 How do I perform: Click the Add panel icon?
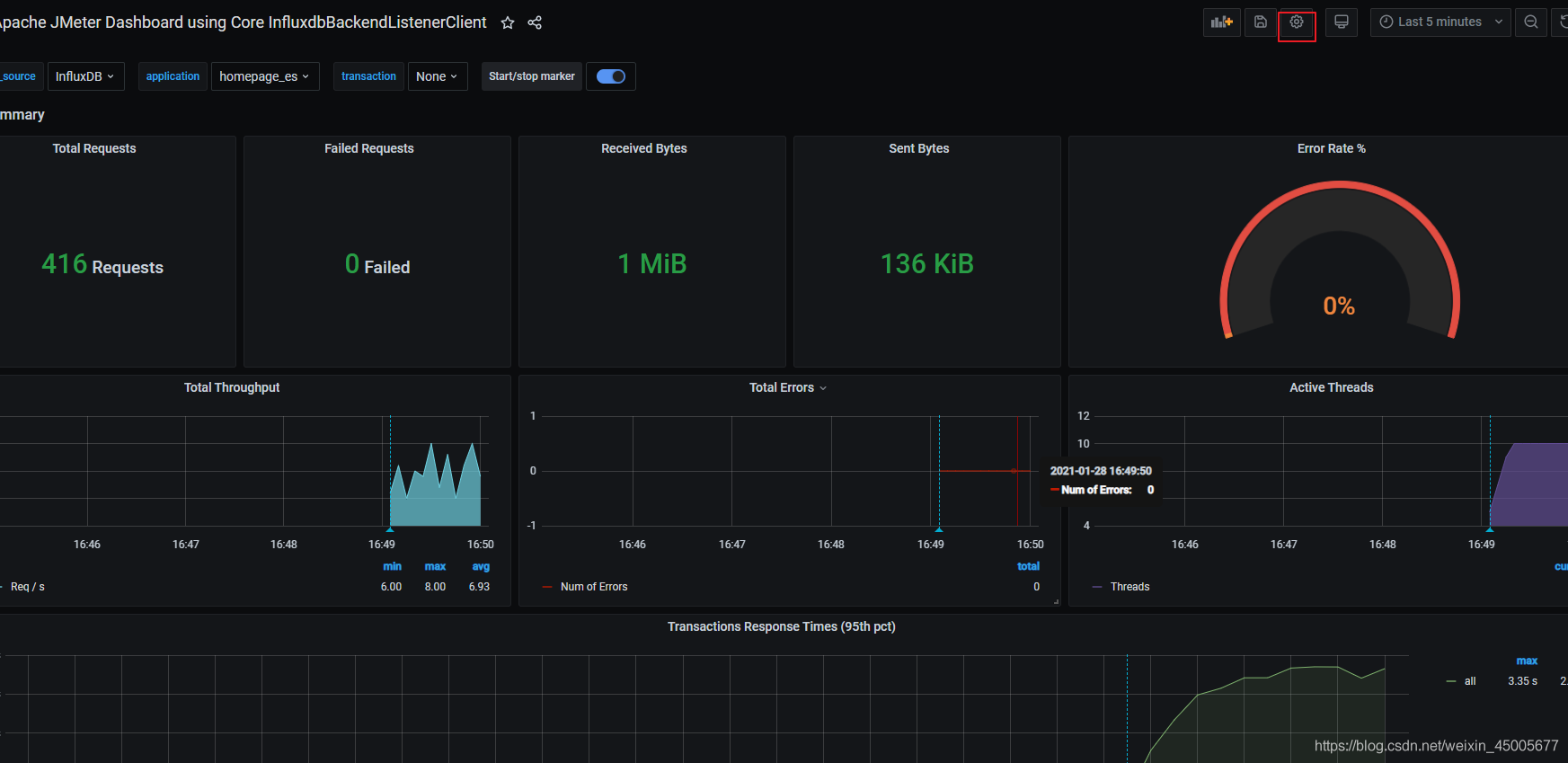pyautogui.click(x=1222, y=22)
